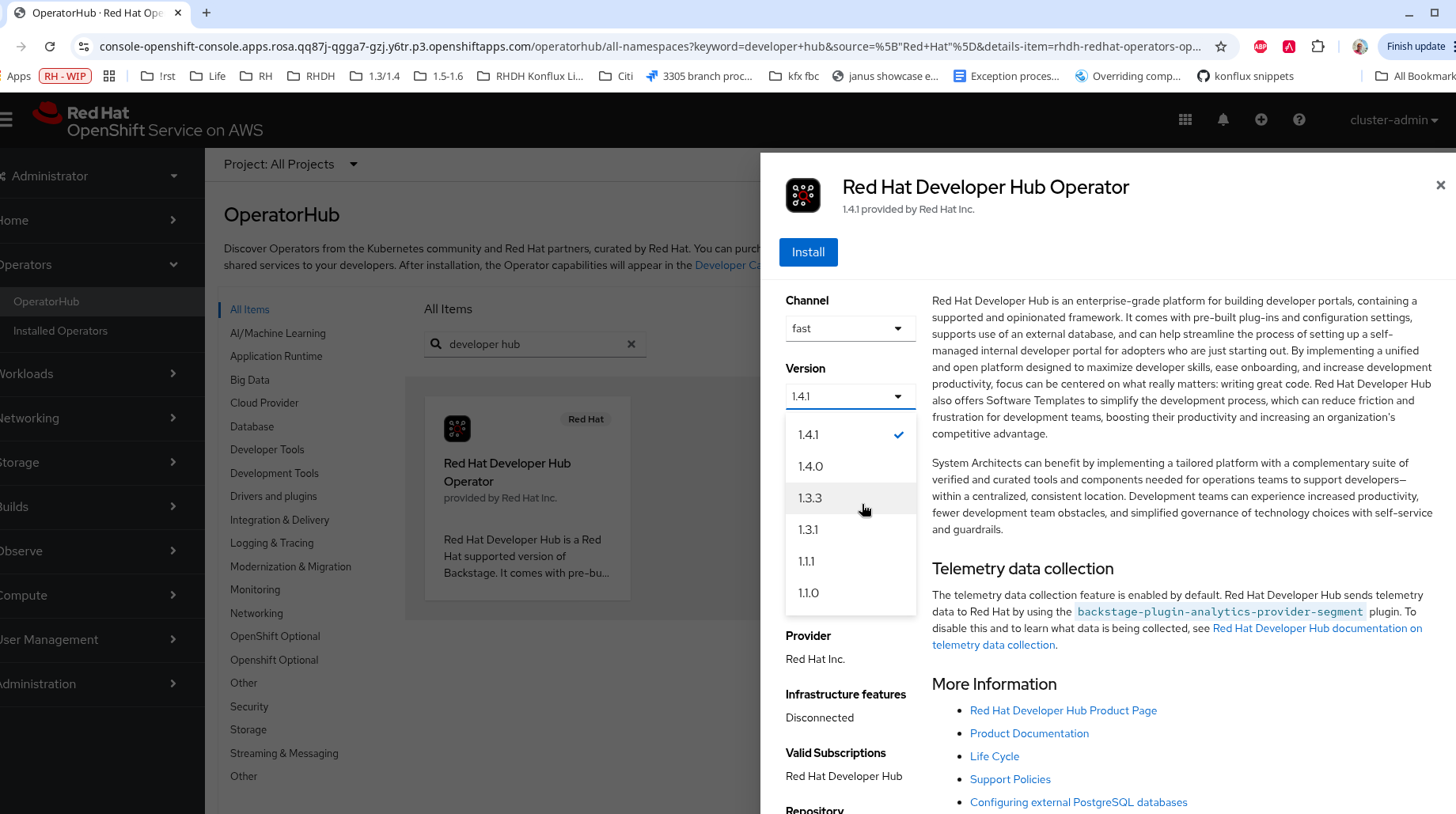This screenshot has width=1456, height=814.
Task: Select version 1.1.0 from the list
Action: point(851,593)
